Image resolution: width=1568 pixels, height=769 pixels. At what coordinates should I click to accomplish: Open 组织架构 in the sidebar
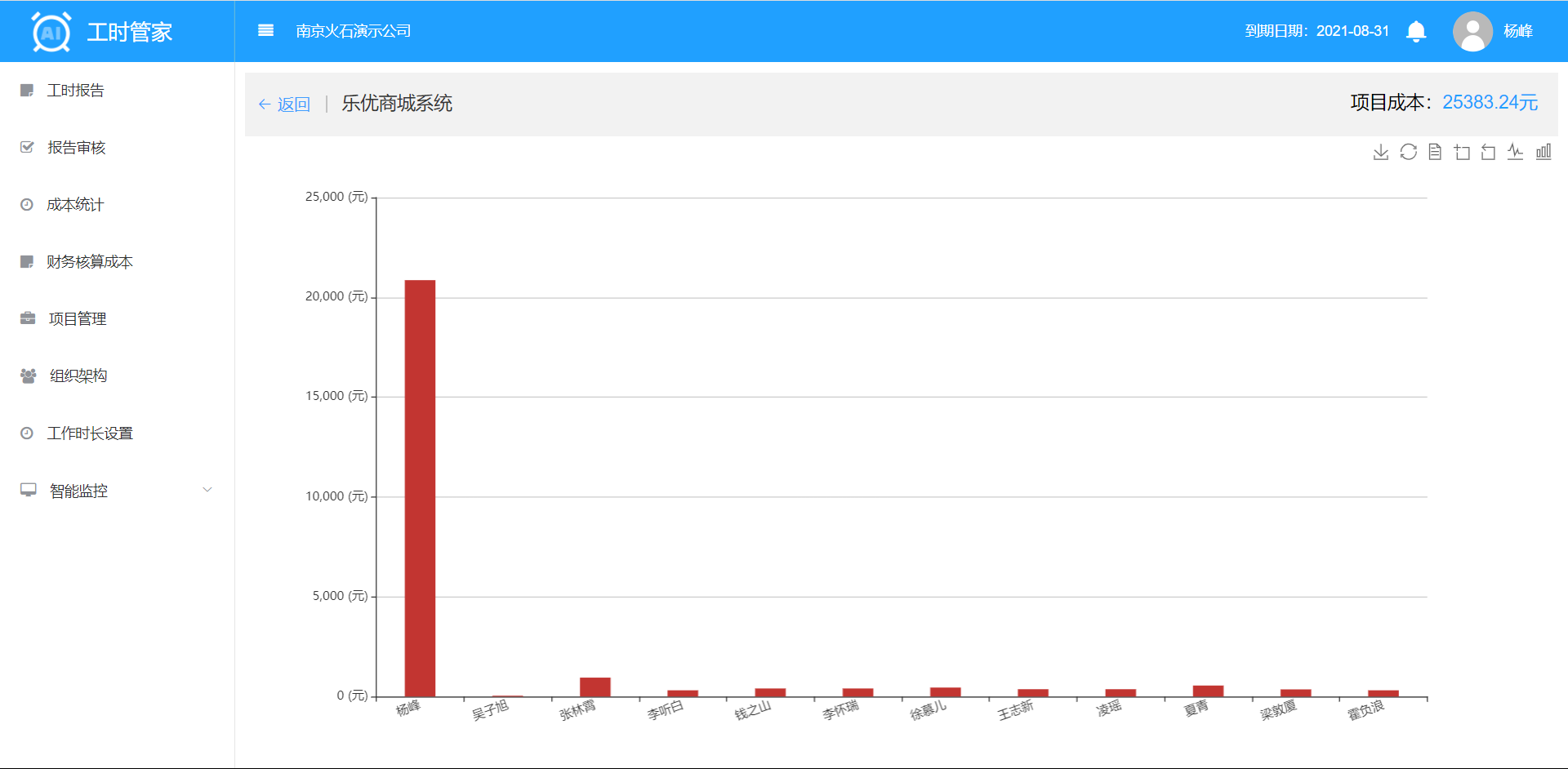[78, 376]
